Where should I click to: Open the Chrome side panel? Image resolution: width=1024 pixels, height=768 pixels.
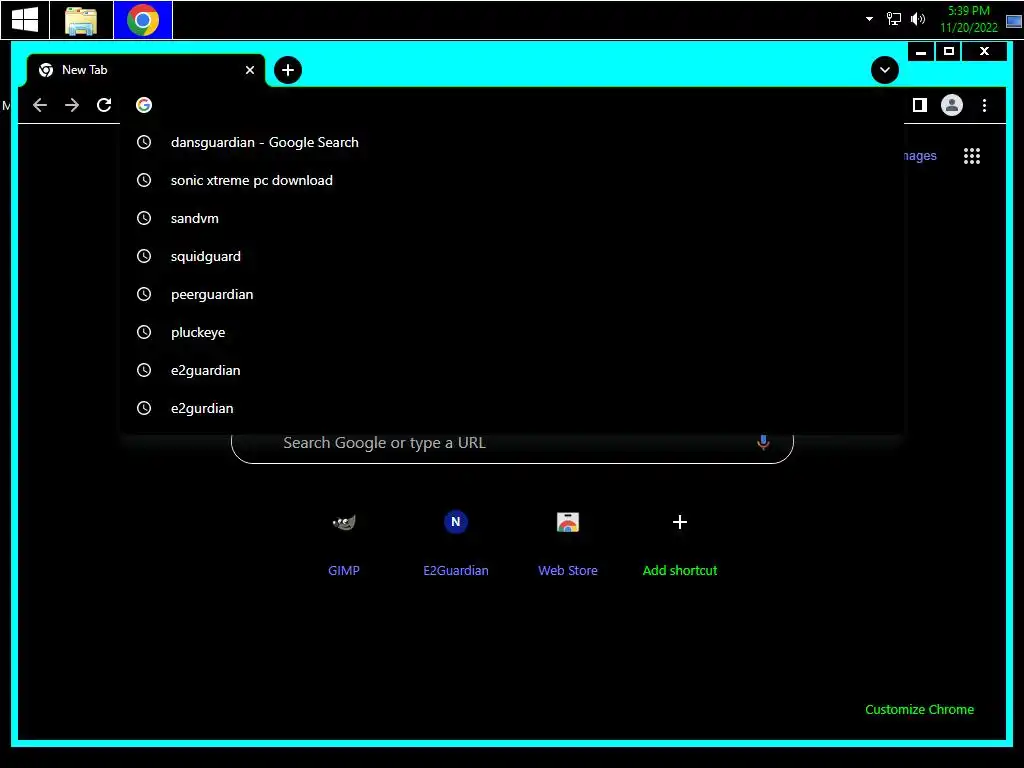pyautogui.click(x=920, y=105)
